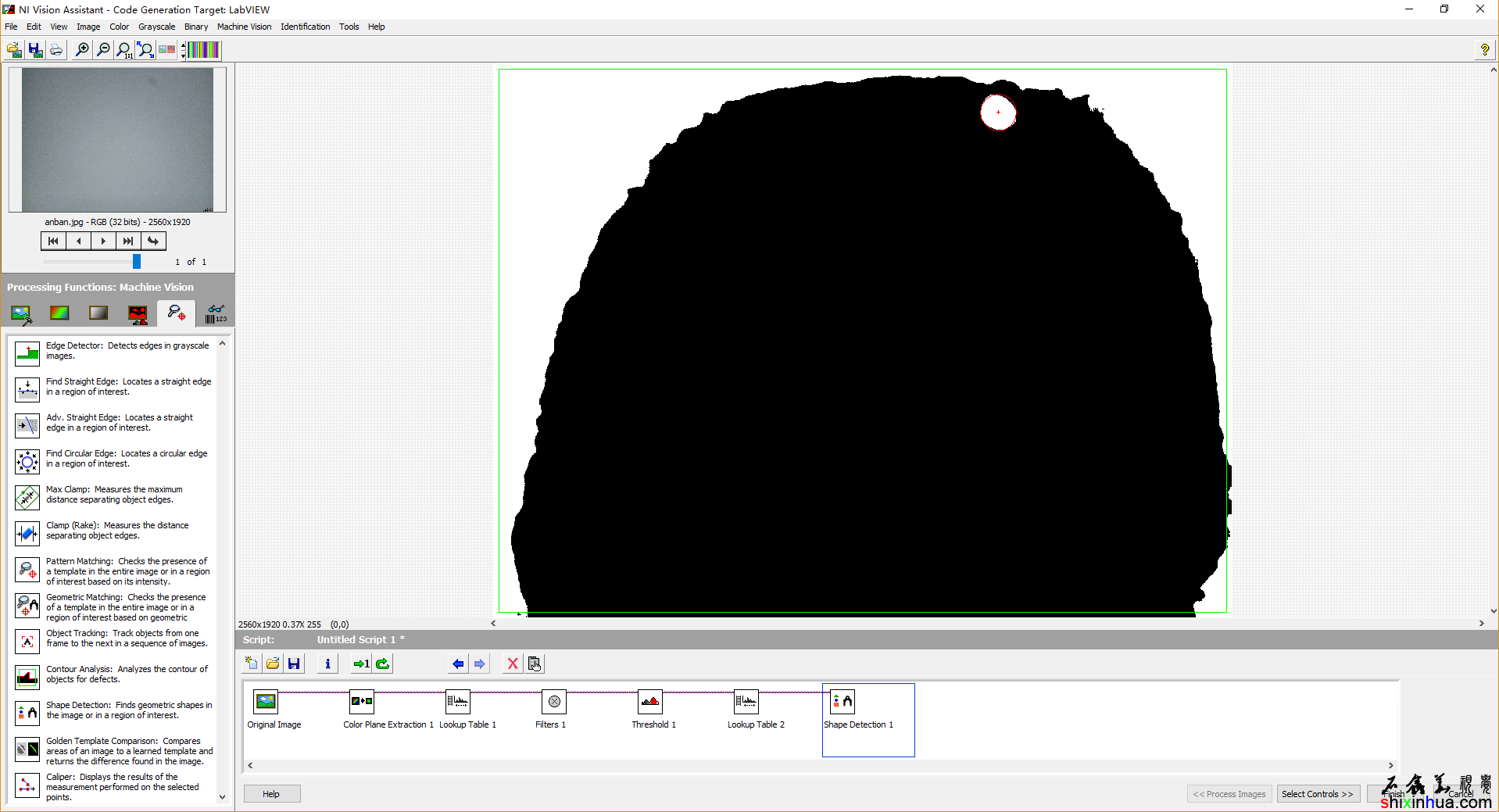1499x812 pixels.
Task: Click the Select Controls >> button
Action: coord(1318,794)
